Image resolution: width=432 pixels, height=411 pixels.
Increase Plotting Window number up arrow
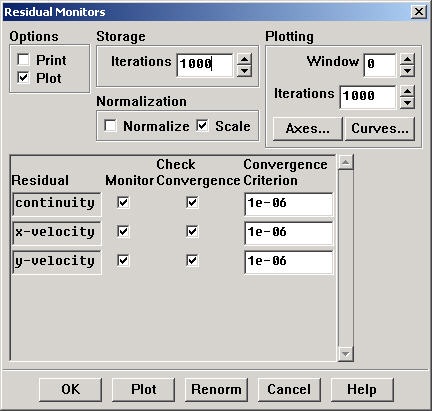pyautogui.click(x=407, y=60)
